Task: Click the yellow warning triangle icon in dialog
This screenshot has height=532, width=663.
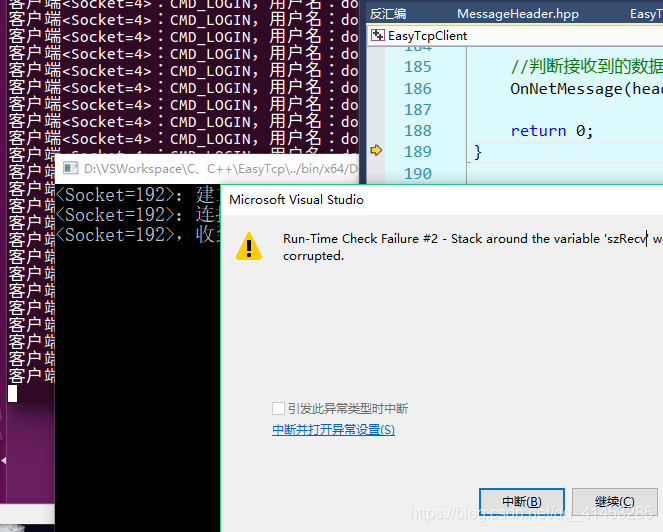Action: click(249, 246)
